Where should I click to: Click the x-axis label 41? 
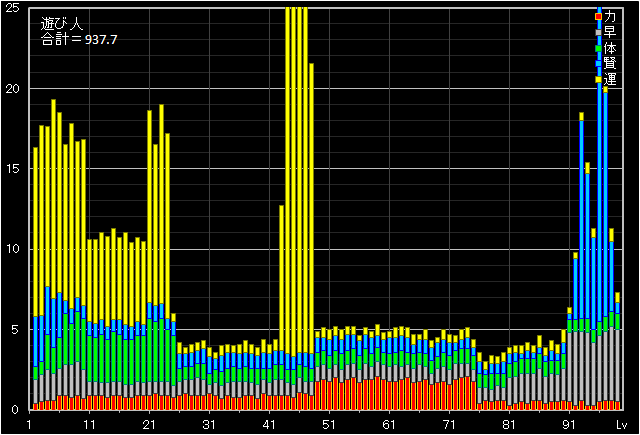click(x=269, y=425)
